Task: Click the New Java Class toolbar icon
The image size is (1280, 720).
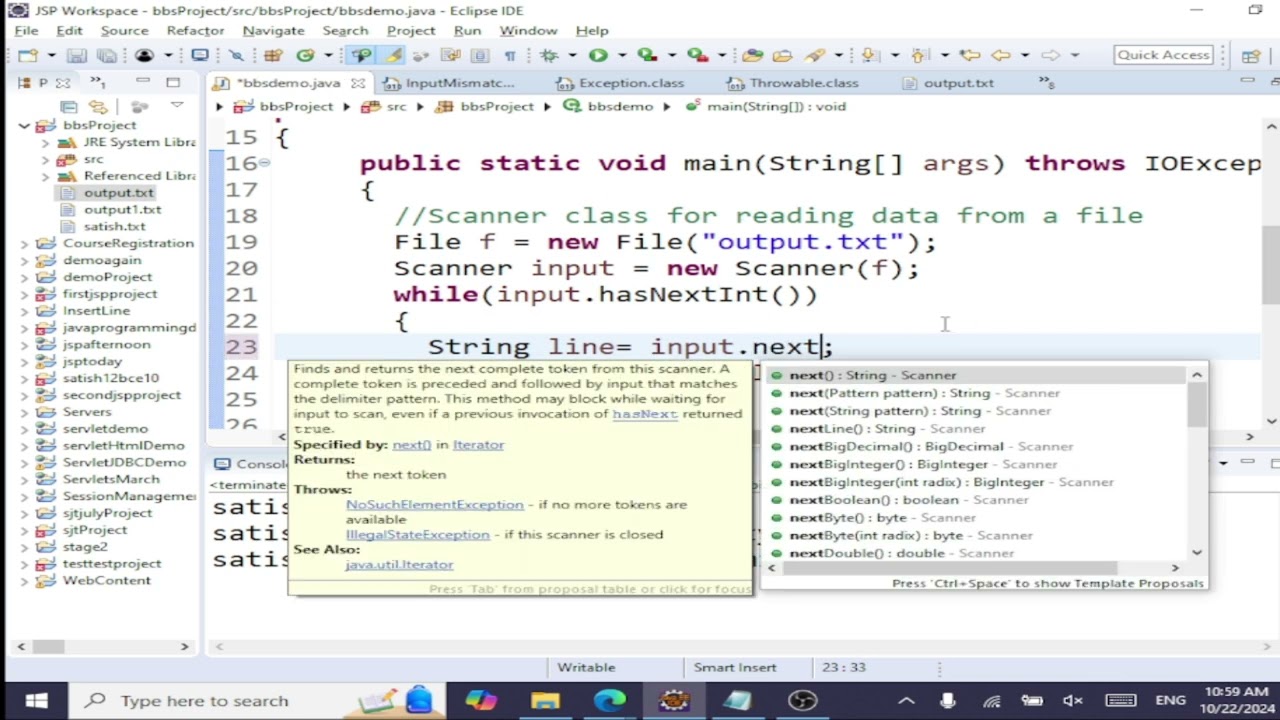Action: coord(305,56)
